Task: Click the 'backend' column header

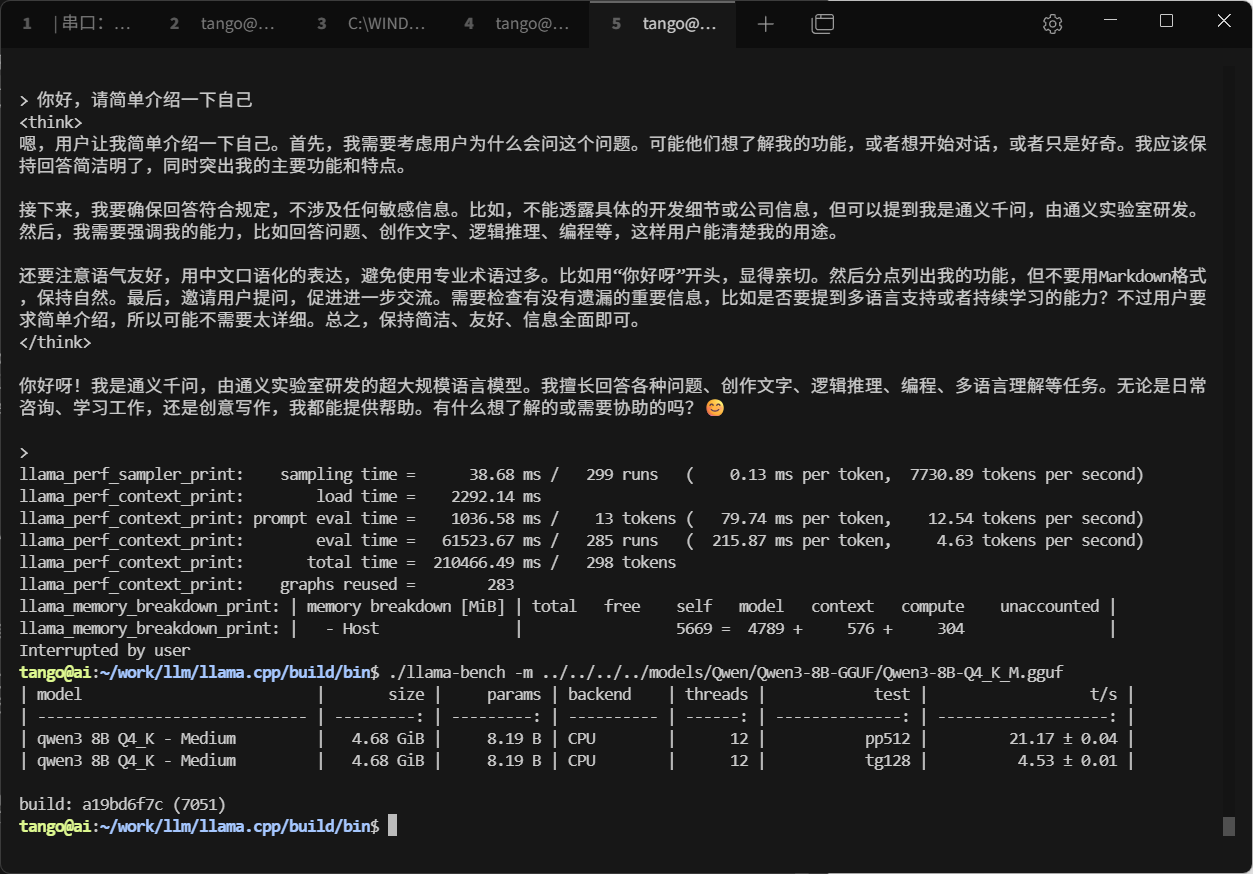Action: click(600, 694)
